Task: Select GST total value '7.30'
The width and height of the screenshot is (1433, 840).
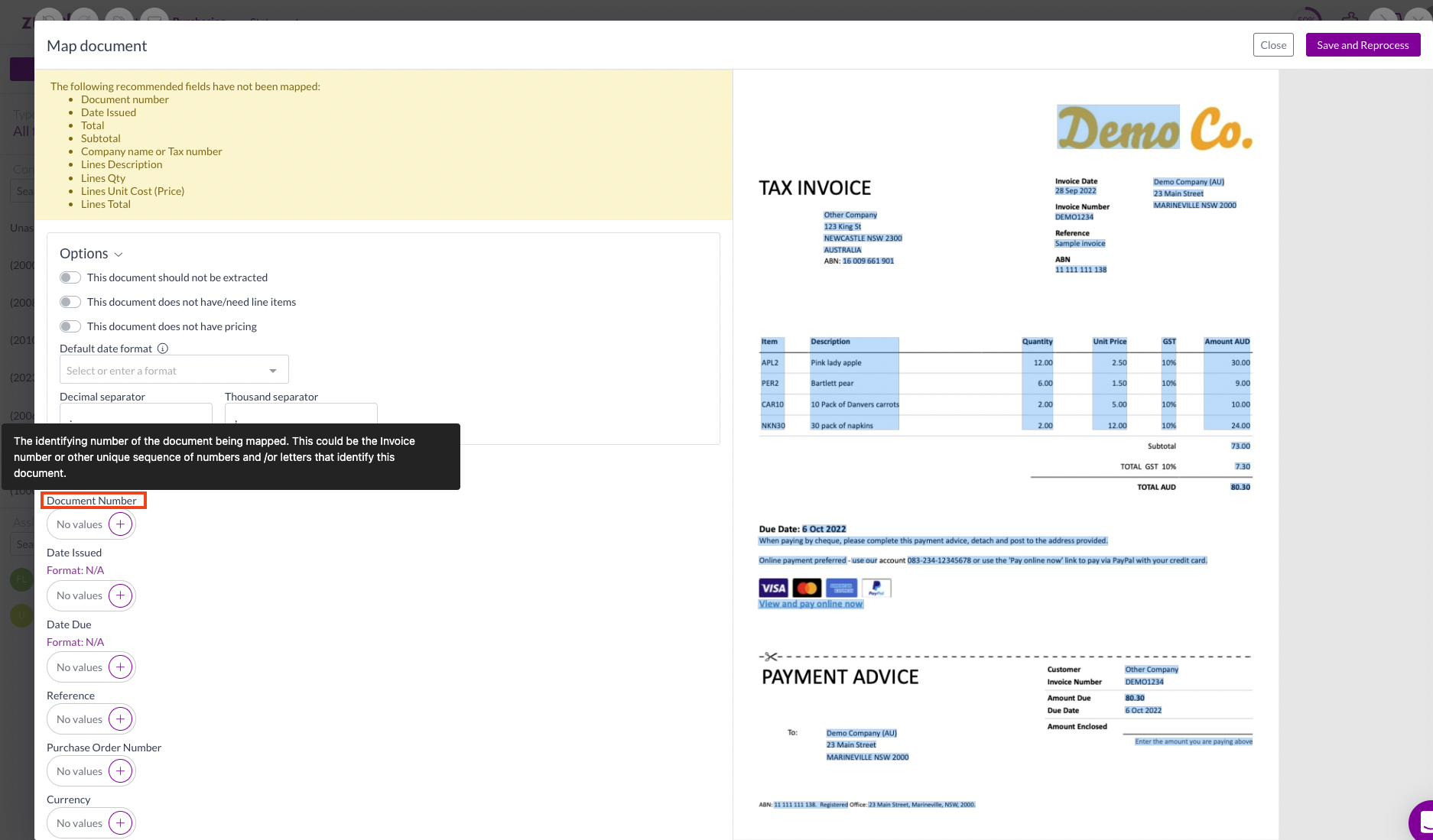Action: [x=1243, y=467]
